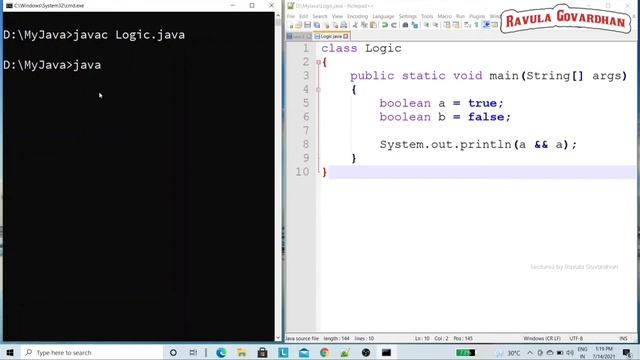The width and height of the screenshot is (640, 360).
Task: Open Microsoft Store from the taskbar
Action: pyautogui.click(x=262, y=352)
